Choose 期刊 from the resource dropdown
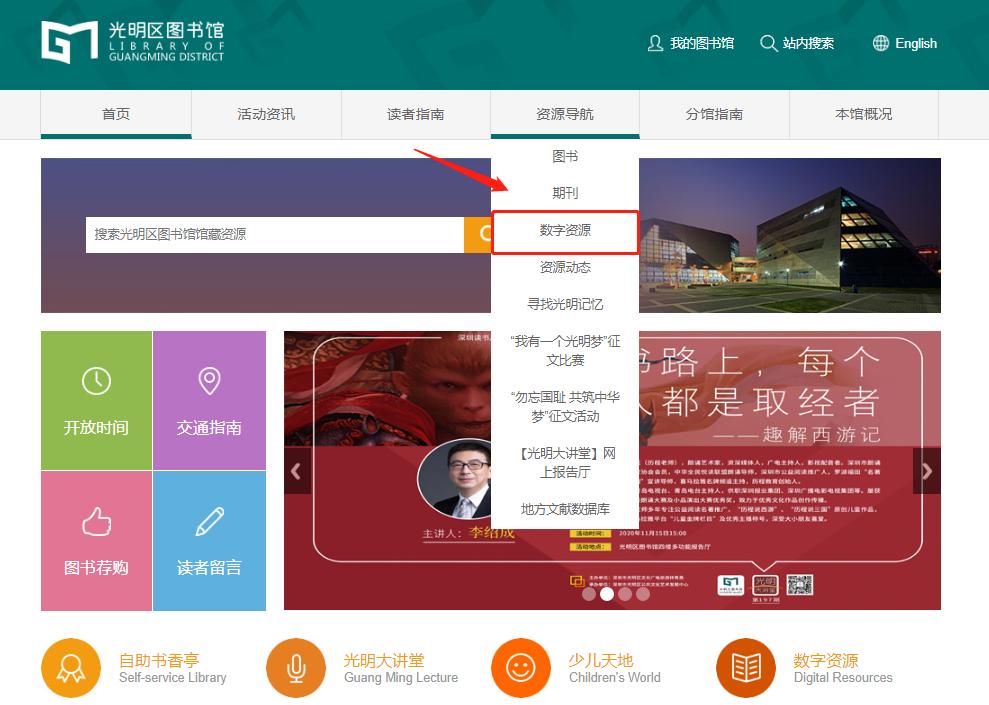Viewport: 989px width, 705px height. click(565, 193)
